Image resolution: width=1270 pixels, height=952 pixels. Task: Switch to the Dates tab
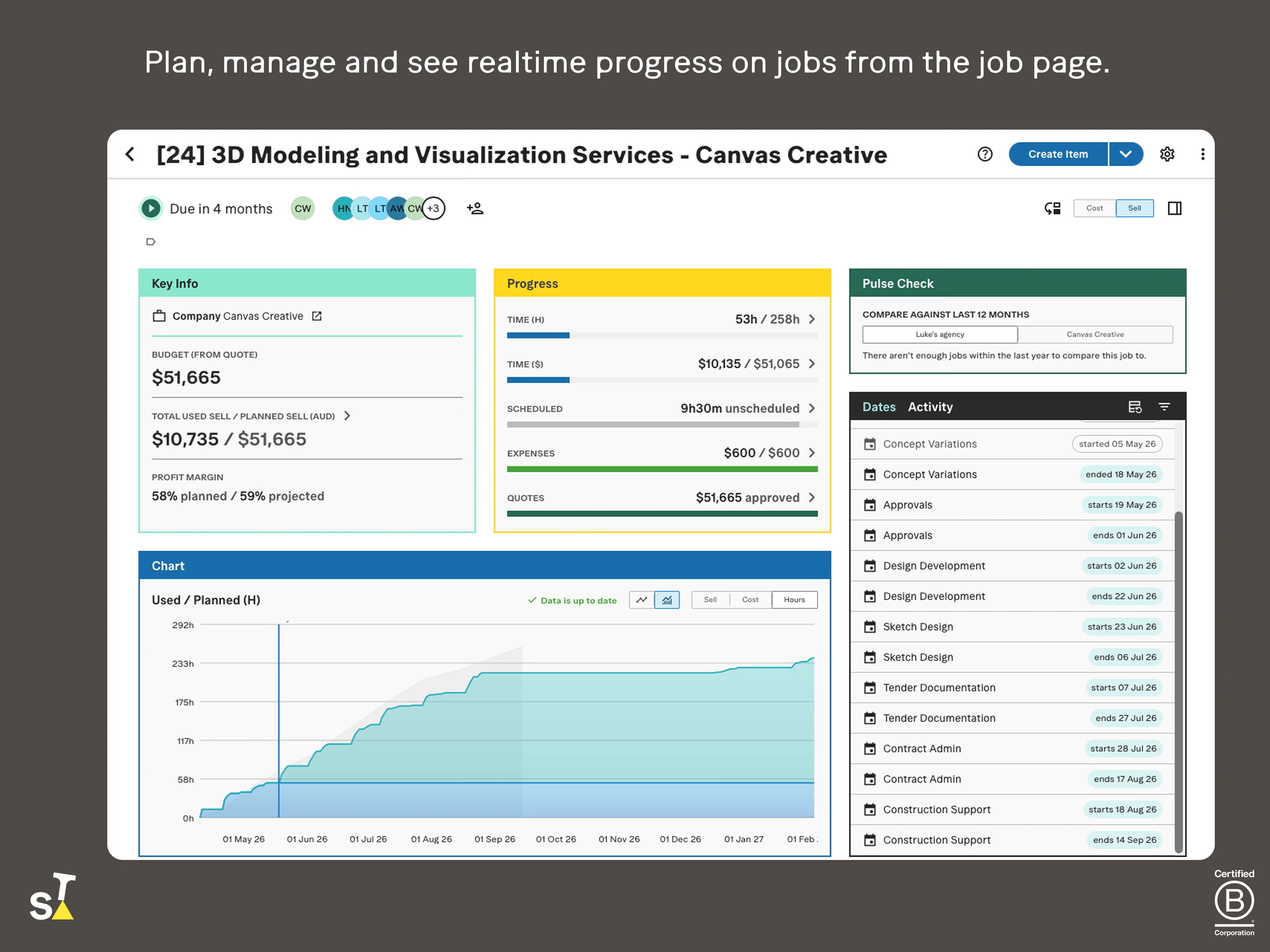point(879,407)
